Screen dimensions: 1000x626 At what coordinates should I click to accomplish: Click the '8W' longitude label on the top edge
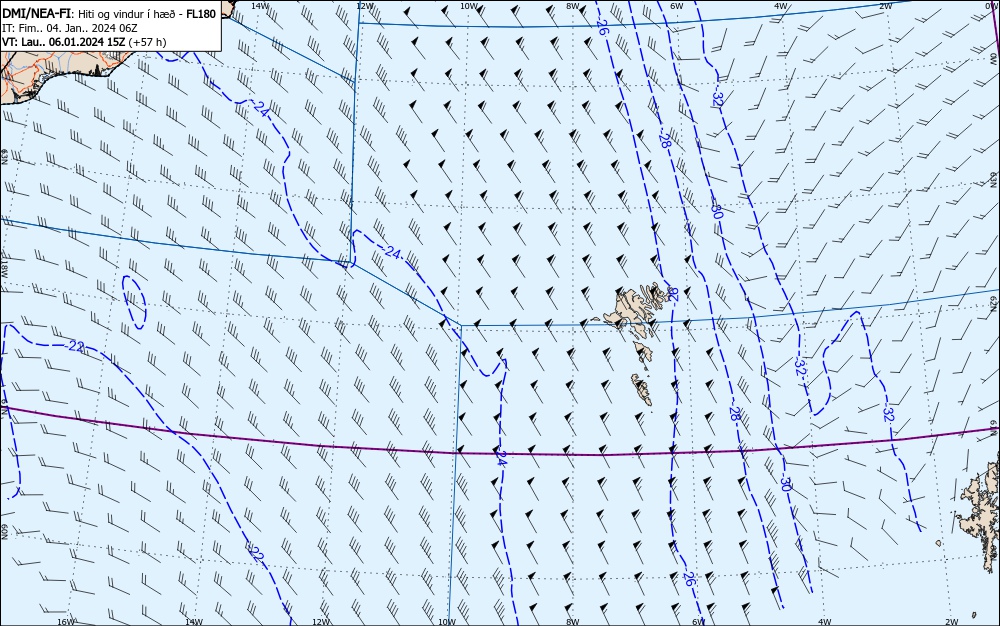(572, 6)
